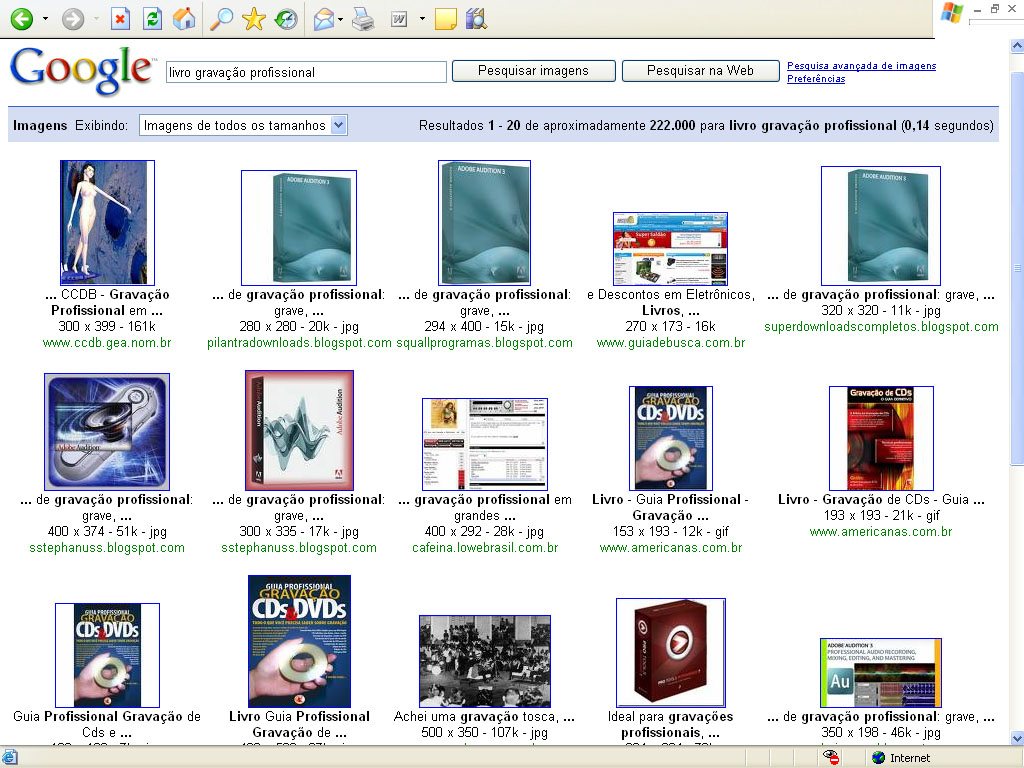The height and width of the screenshot is (768, 1024).
Task: Click the browser Back arrow button
Action: [x=21, y=19]
